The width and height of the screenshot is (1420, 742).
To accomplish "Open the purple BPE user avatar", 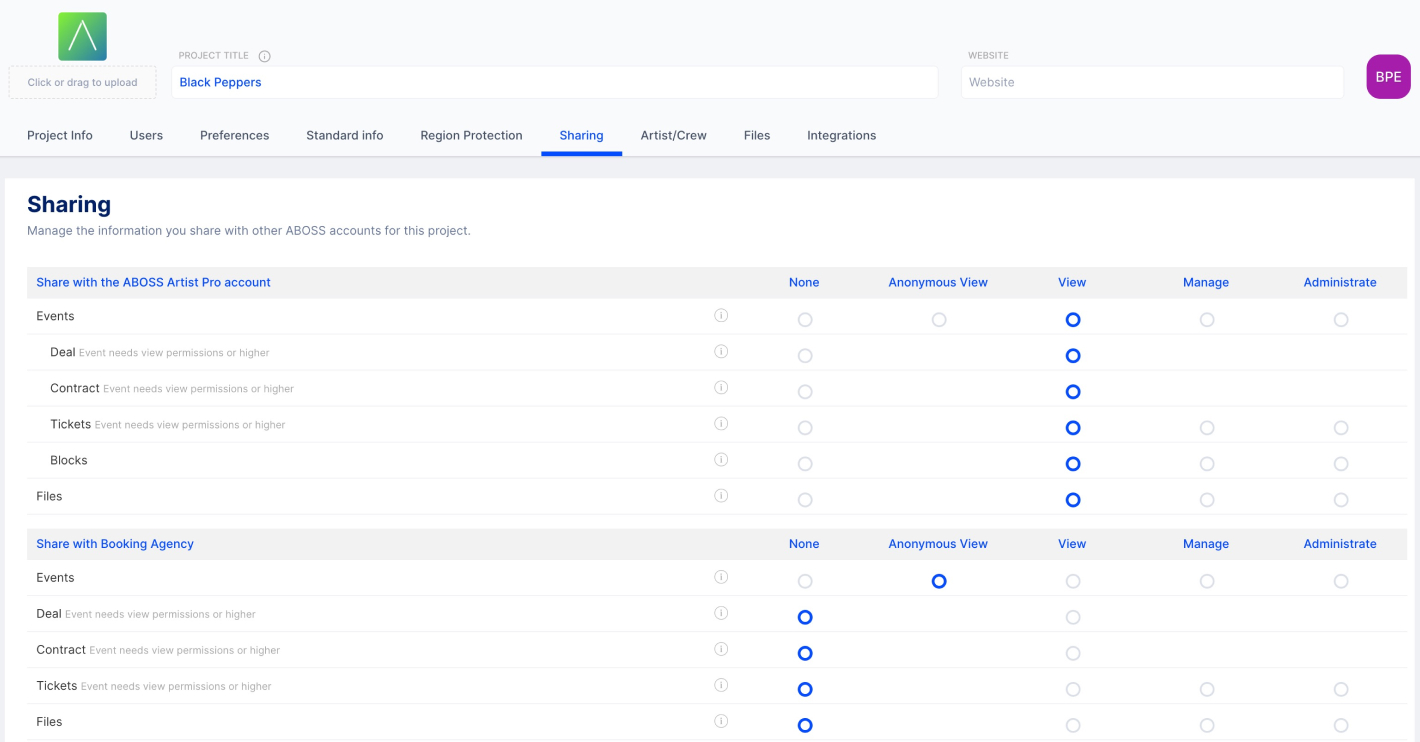I will (x=1388, y=77).
